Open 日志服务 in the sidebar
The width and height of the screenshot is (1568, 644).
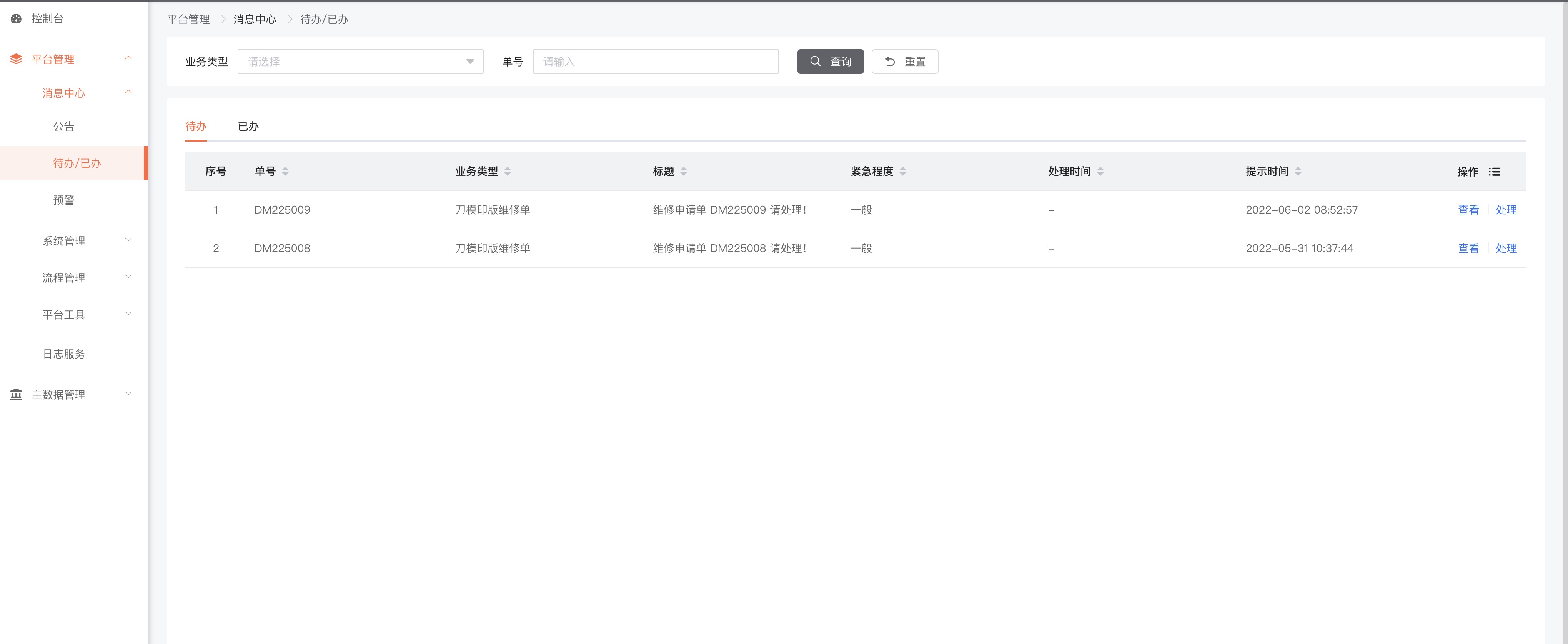pyautogui.click(x=64, y=354)
